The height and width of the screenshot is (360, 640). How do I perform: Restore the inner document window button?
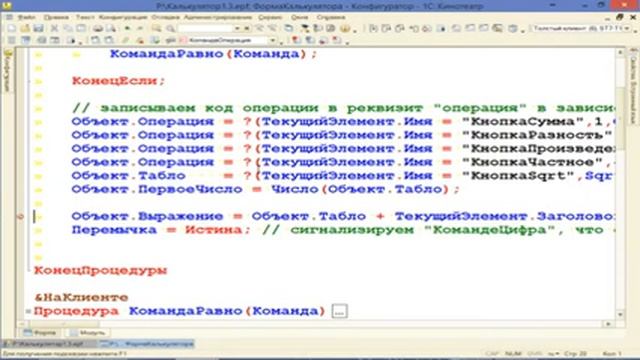click(x=620, y=17)
